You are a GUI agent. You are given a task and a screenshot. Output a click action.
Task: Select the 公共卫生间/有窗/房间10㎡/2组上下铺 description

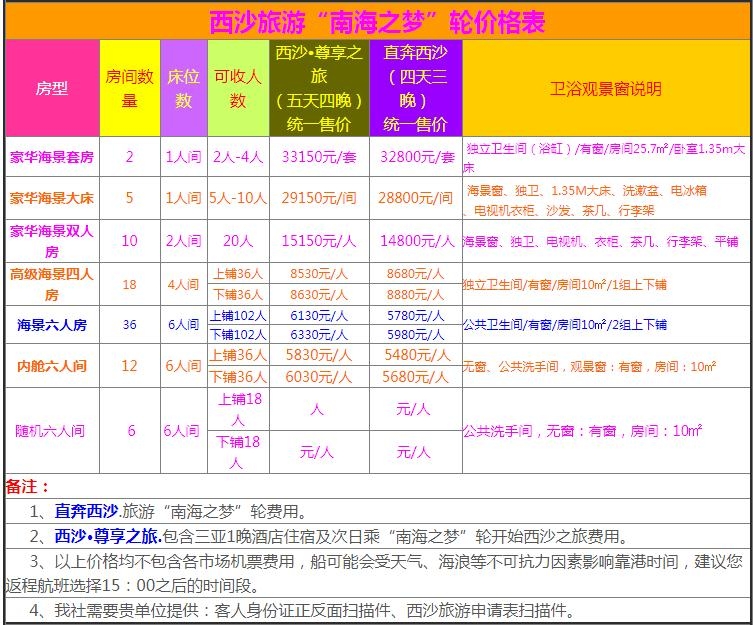pyautogui.click(x=565, y=325)
